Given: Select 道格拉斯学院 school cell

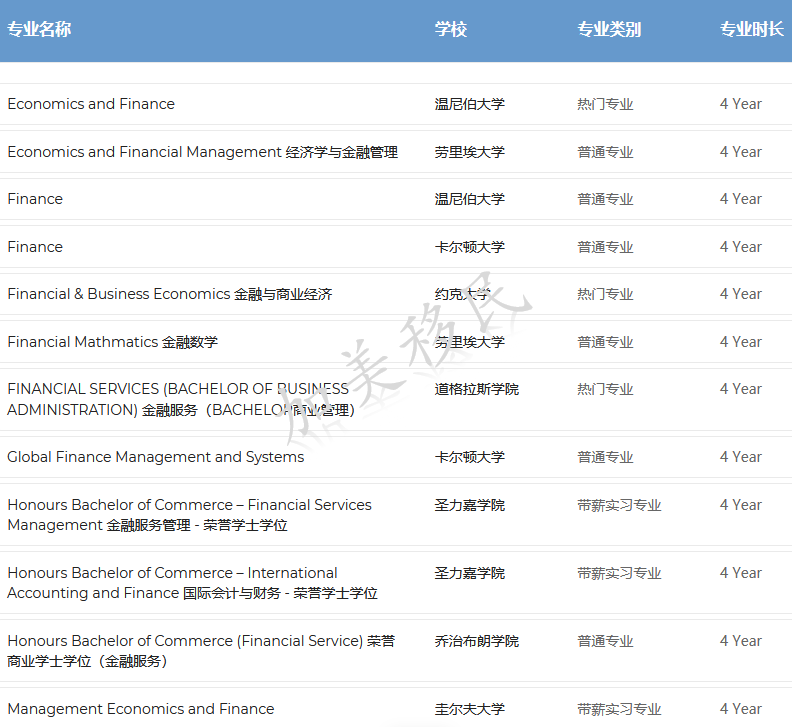Looking at the screenshot, I should coord(477,389).
